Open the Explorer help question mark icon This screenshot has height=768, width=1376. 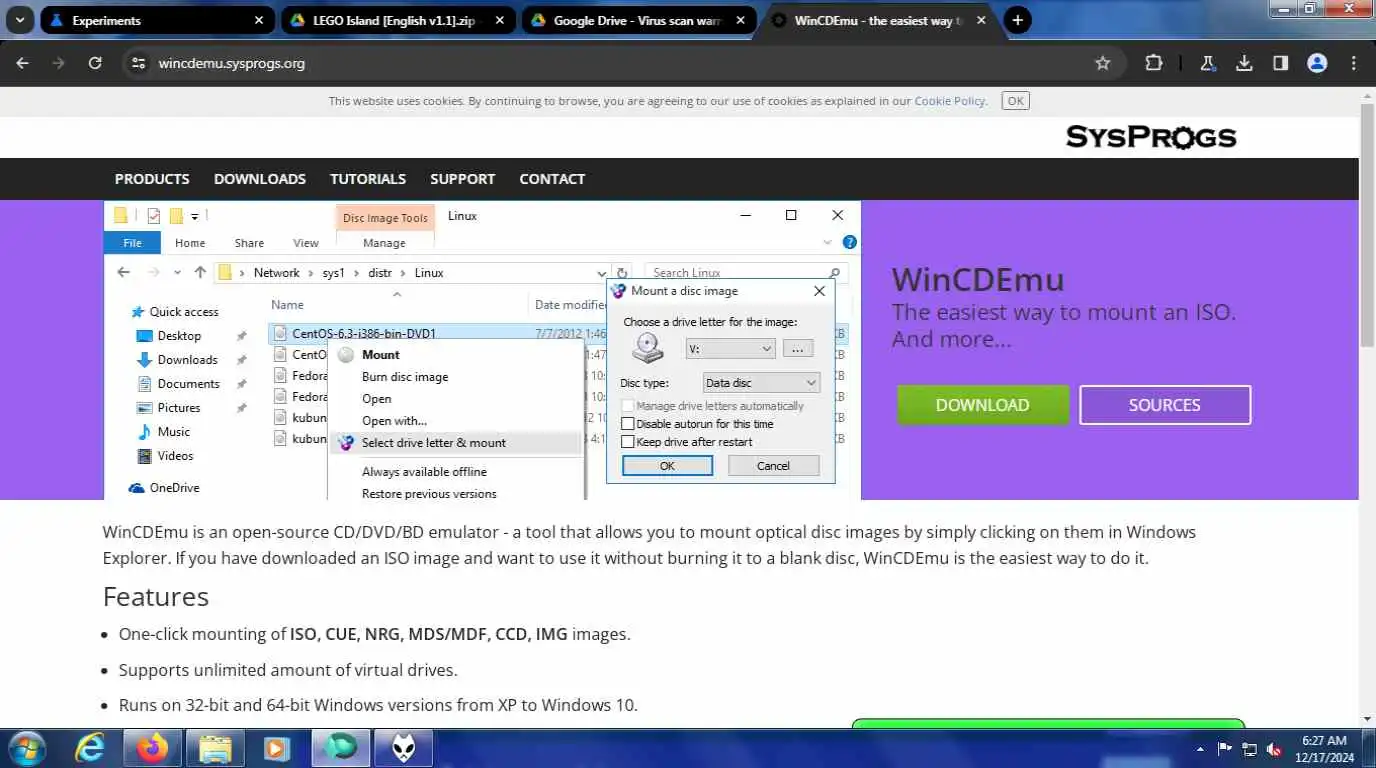(849, 242)
